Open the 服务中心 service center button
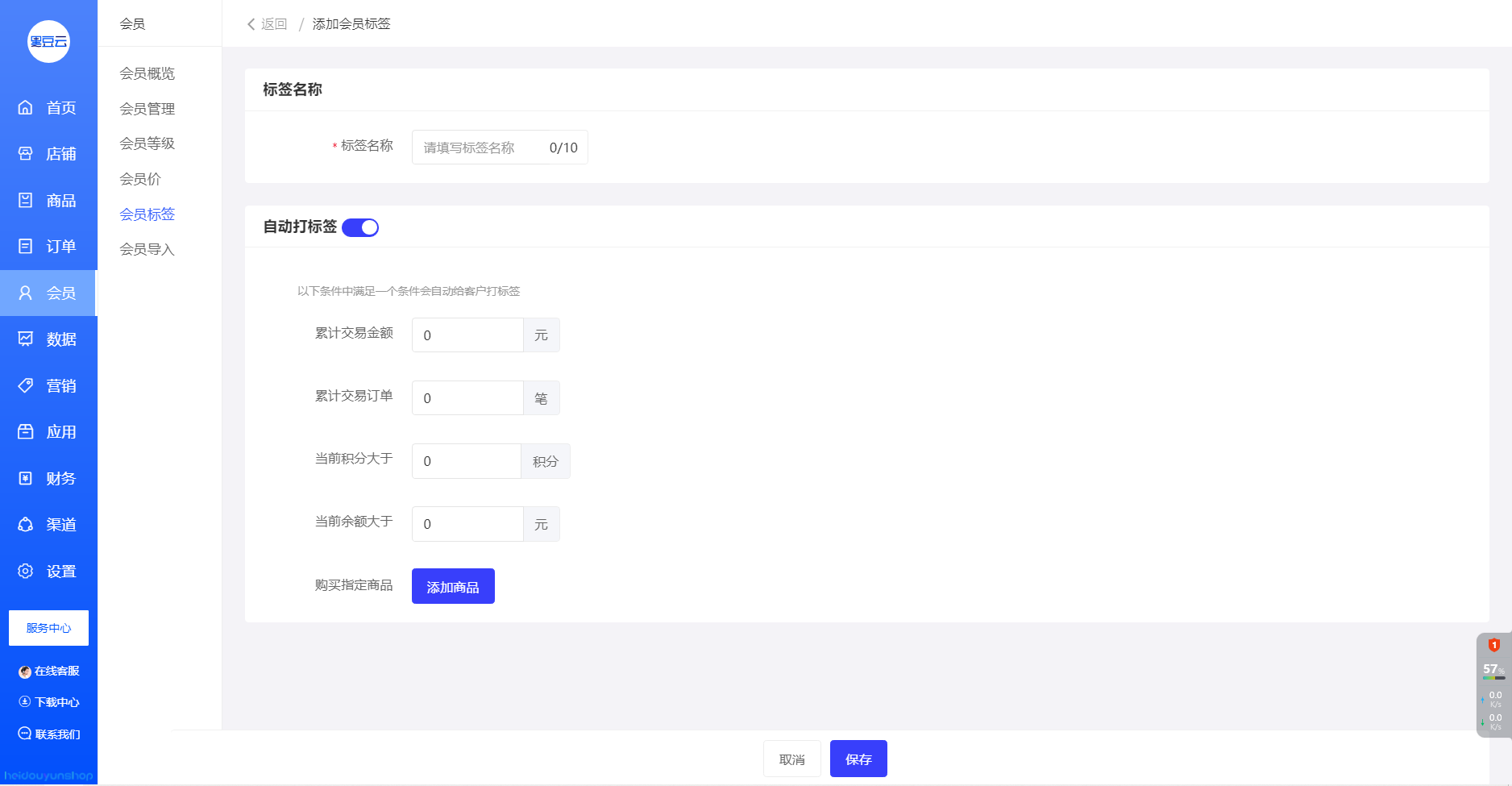Image resolution: width=1512 pixels, height=786 pixels. [48, 628]
